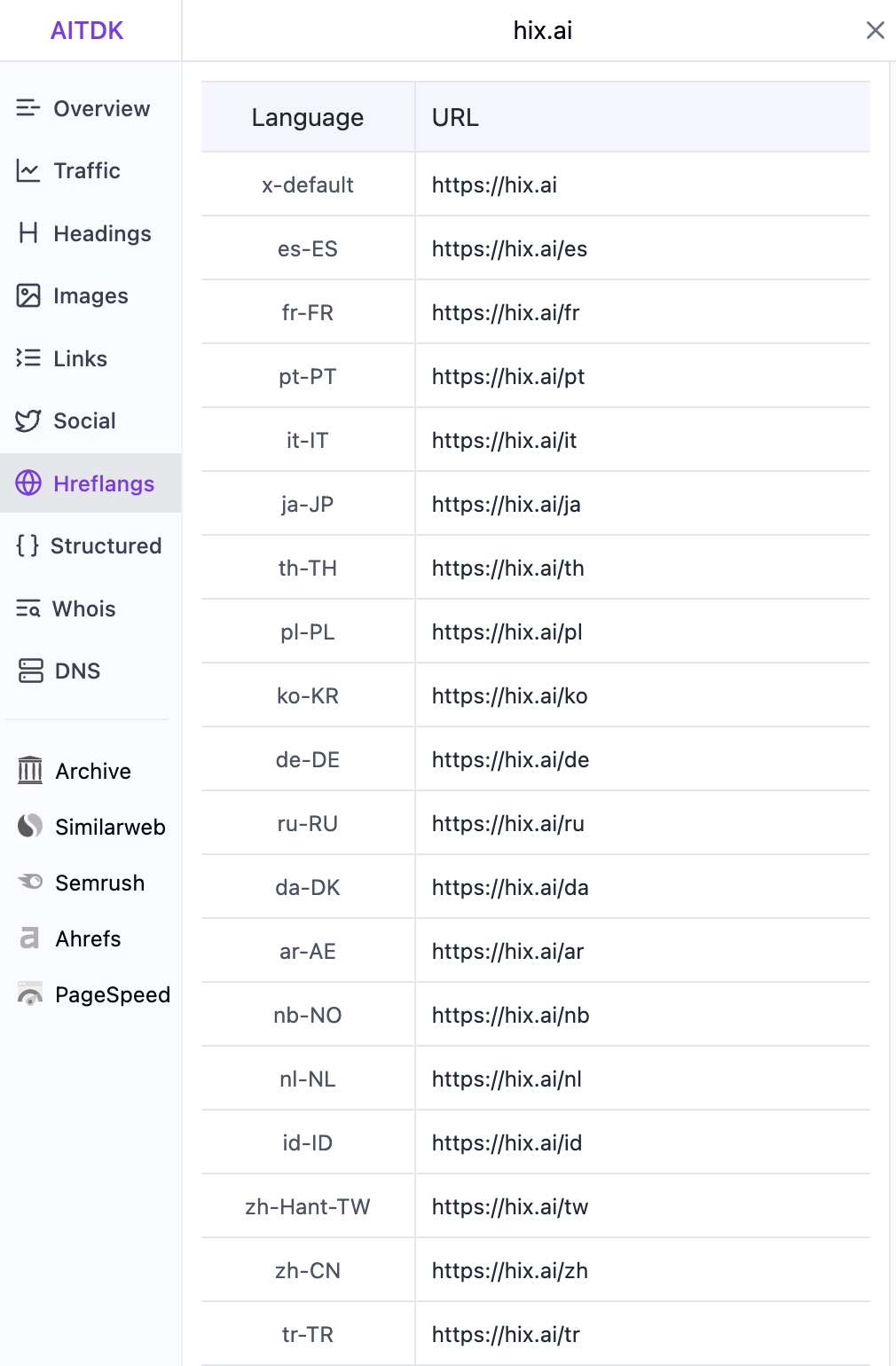The width and height of the screenshot is (896, 1366).
Task: Open the Overview section icon
Action: 28,108
